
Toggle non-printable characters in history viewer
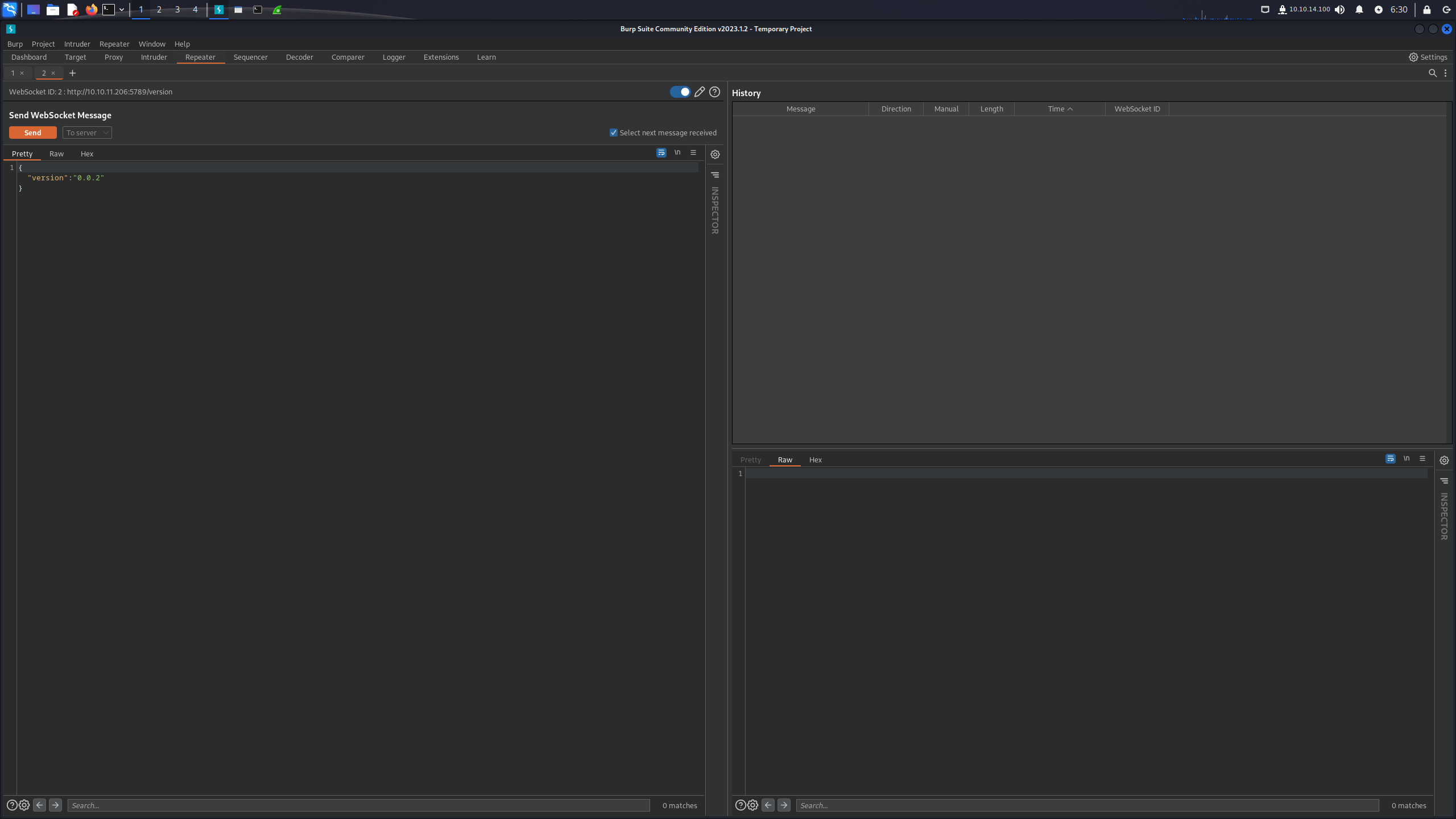1407,458
